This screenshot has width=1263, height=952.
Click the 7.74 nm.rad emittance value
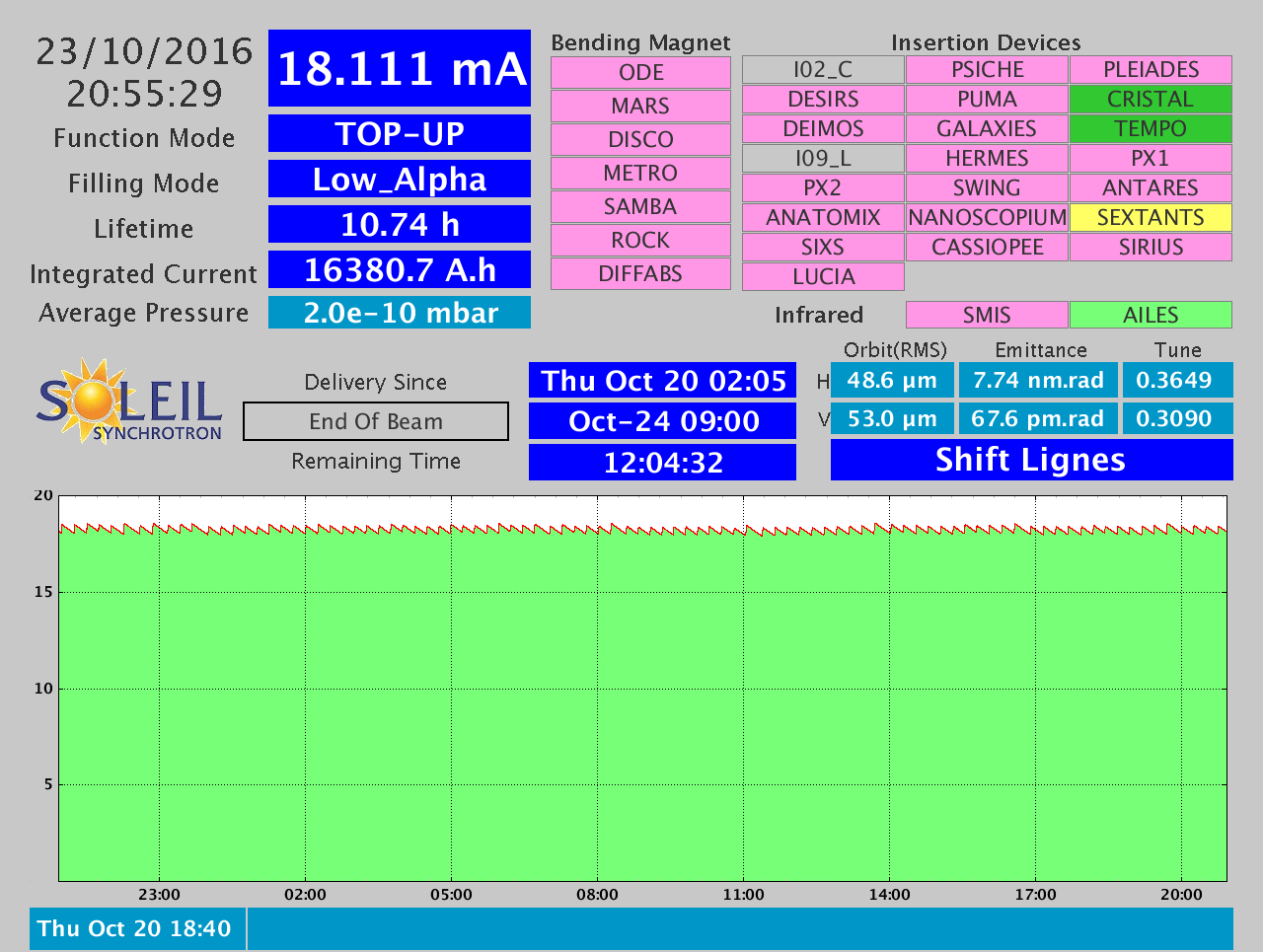(x=1038, y=380)
